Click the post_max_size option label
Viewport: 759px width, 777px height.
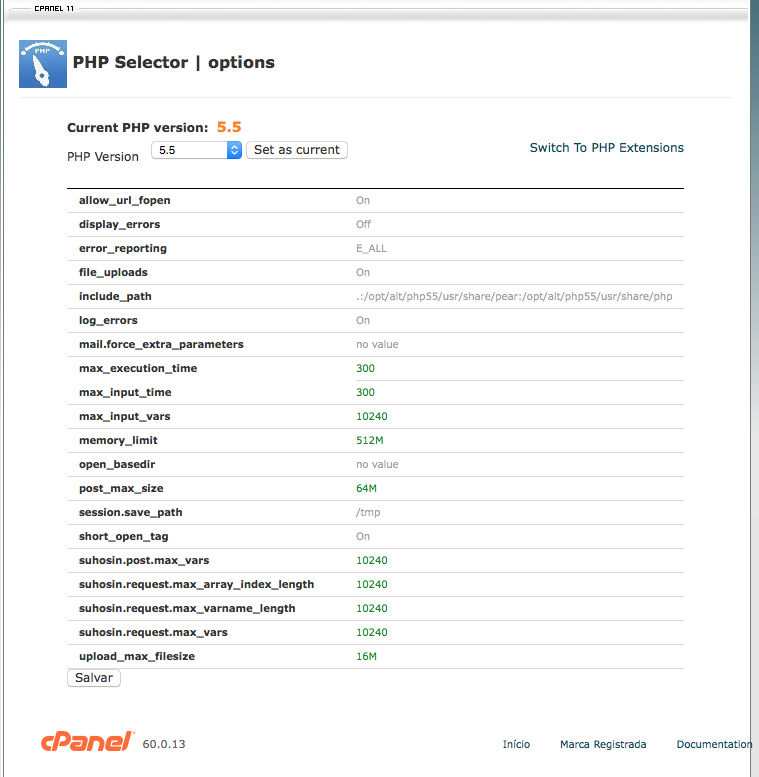(x=121, y=489)
